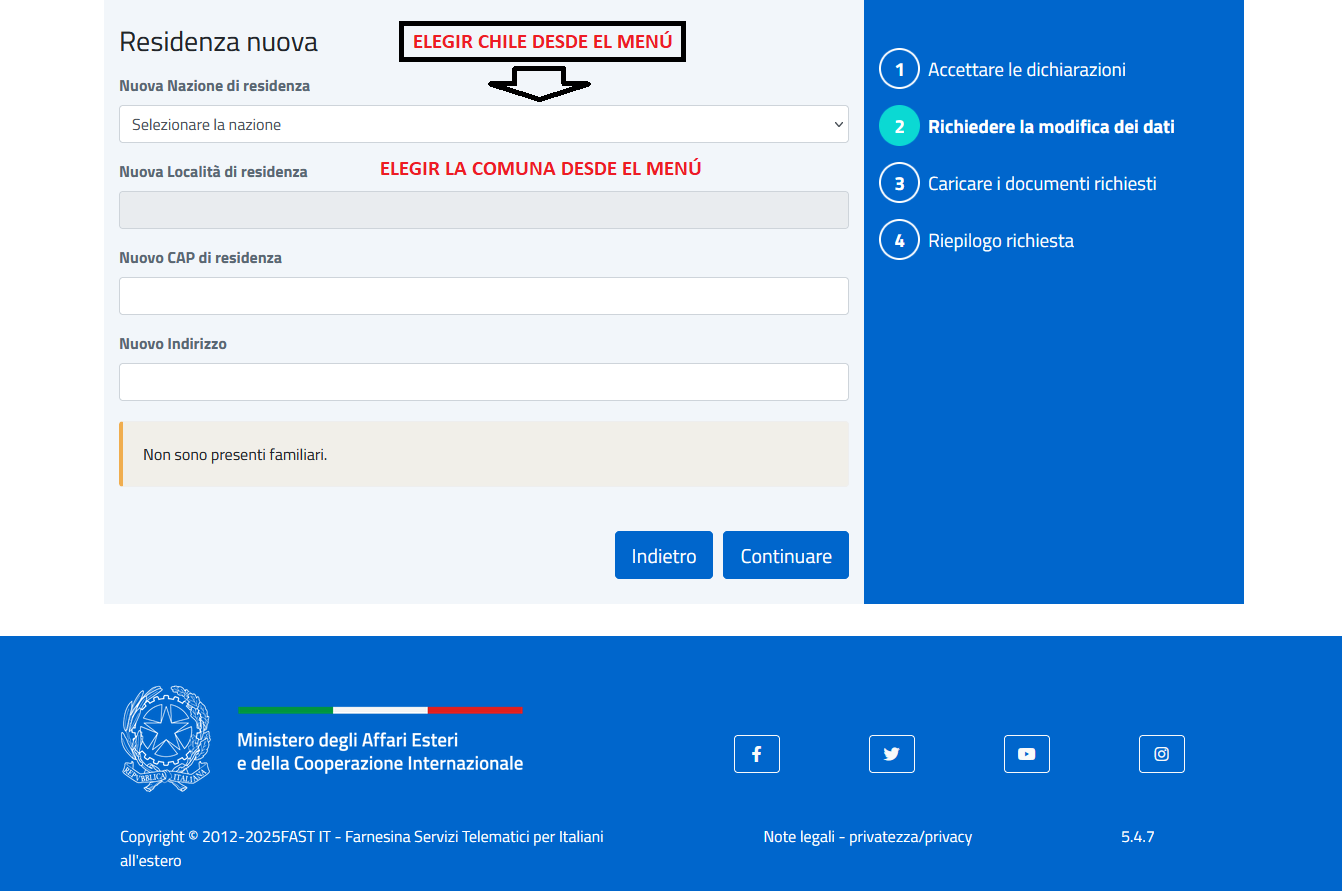
Task: Open Note legali - privatezza/privacy link
Action: [x=867, y=837]
